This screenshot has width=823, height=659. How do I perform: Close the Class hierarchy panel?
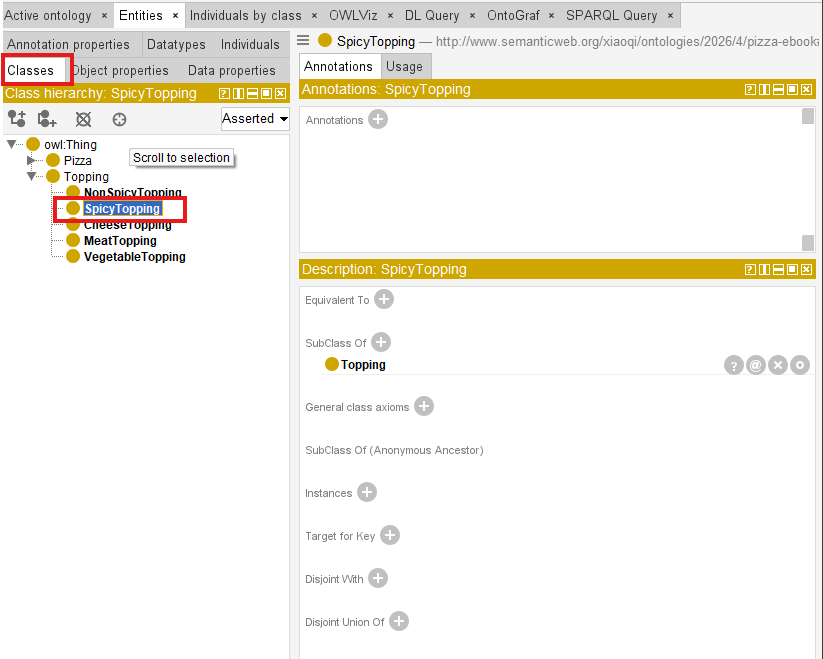coord(281,93)
